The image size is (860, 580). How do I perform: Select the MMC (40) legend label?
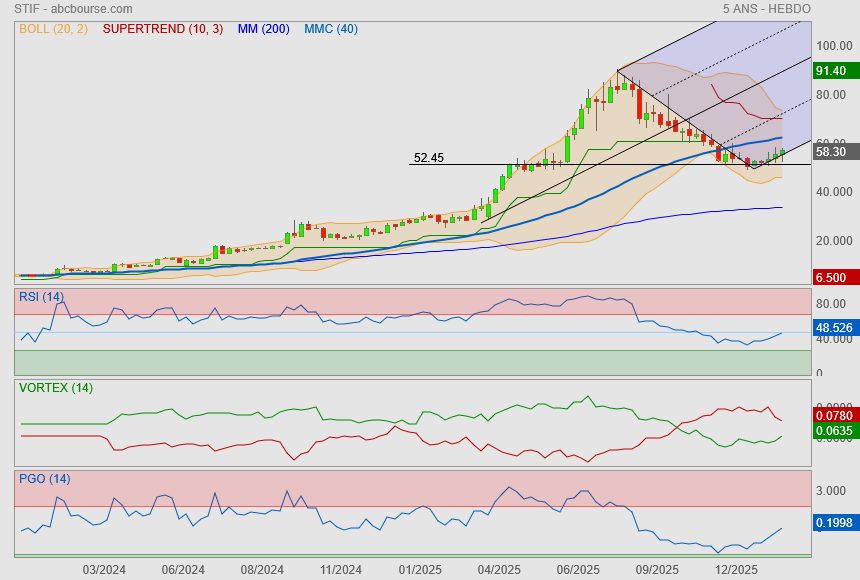(x=330, y=29)
